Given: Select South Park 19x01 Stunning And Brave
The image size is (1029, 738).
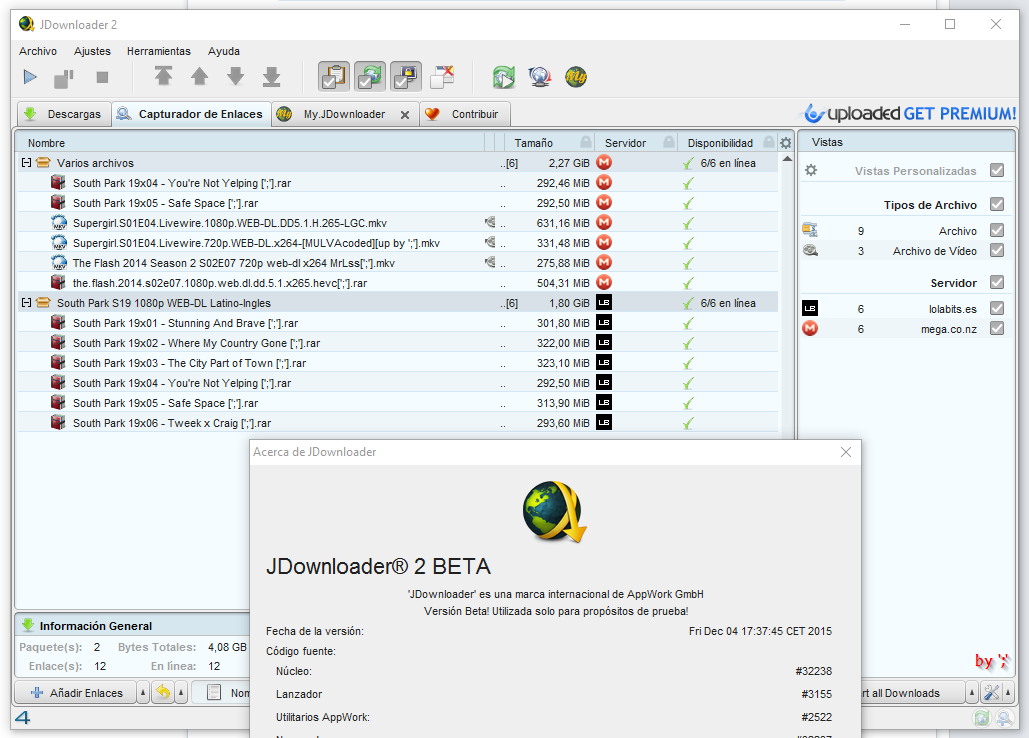Looking at the screenshot, I should [398, 323].
